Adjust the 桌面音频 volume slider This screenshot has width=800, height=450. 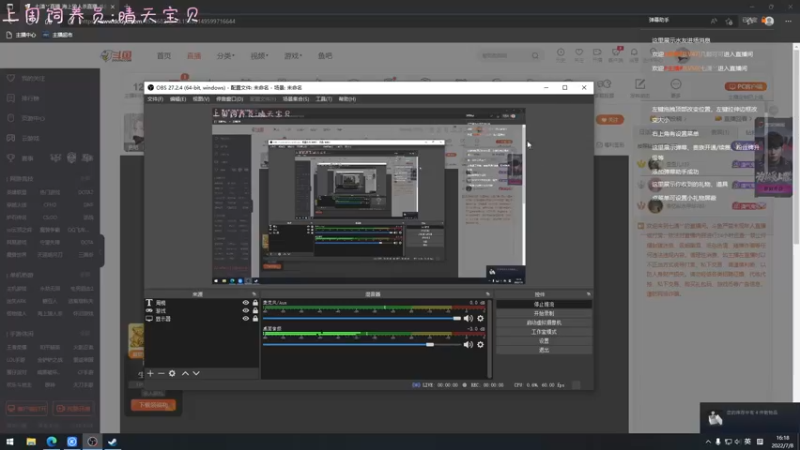(362, 344)
